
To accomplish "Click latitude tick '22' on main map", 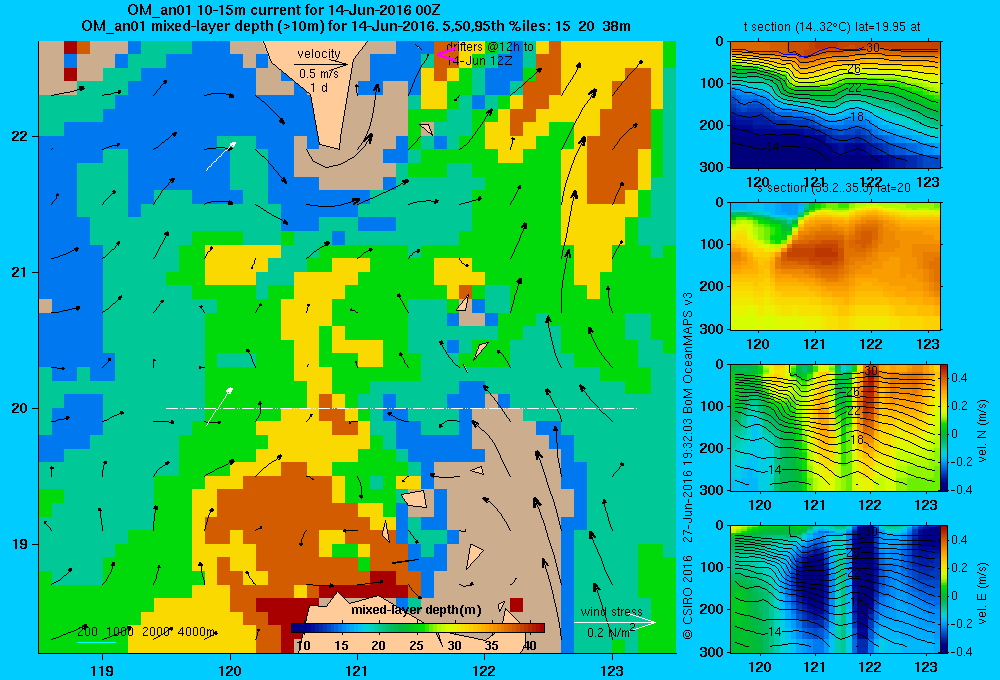I will (19, 136).
